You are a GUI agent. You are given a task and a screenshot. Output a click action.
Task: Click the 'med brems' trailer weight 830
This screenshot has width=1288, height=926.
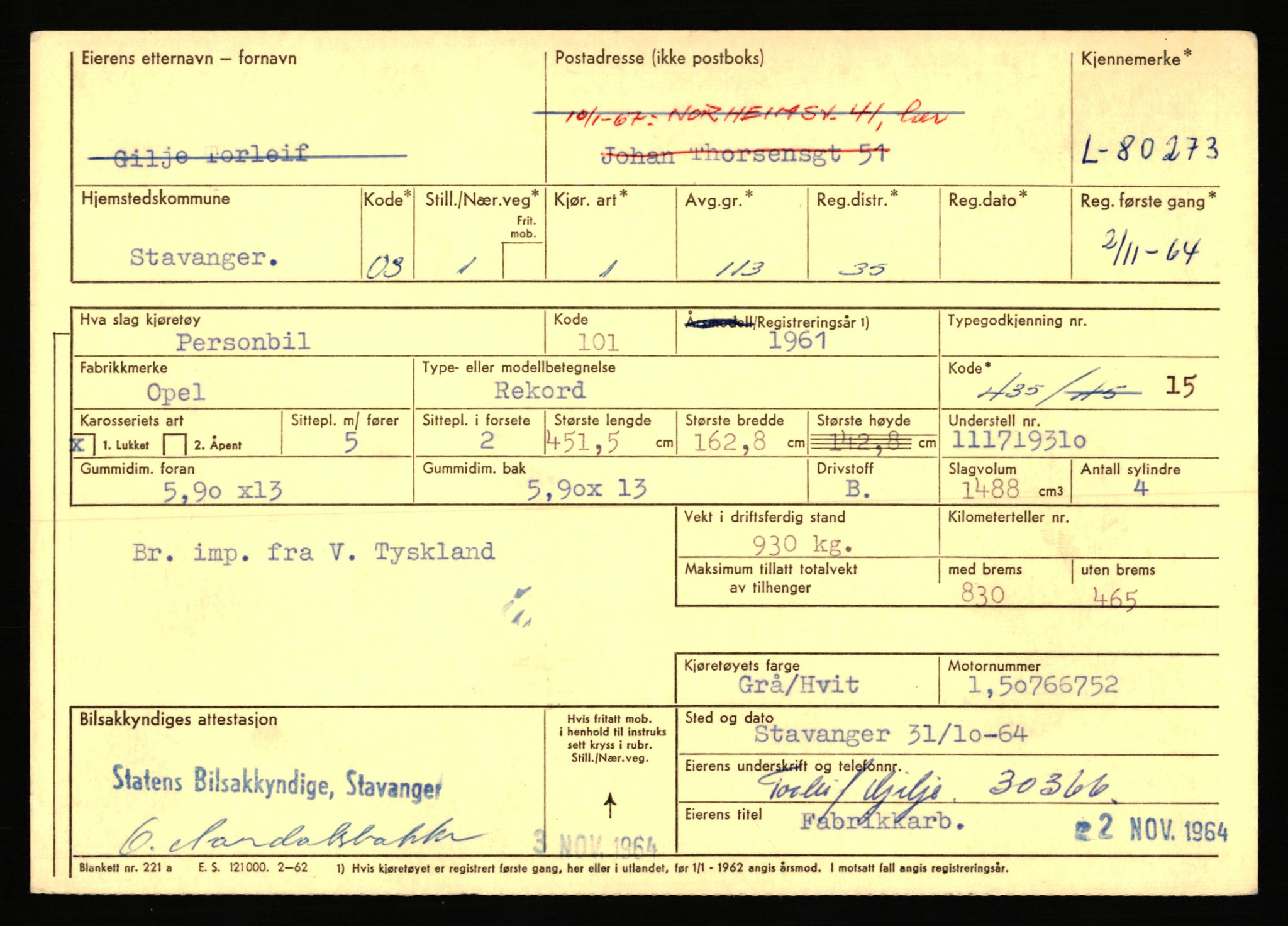[982, 594]
